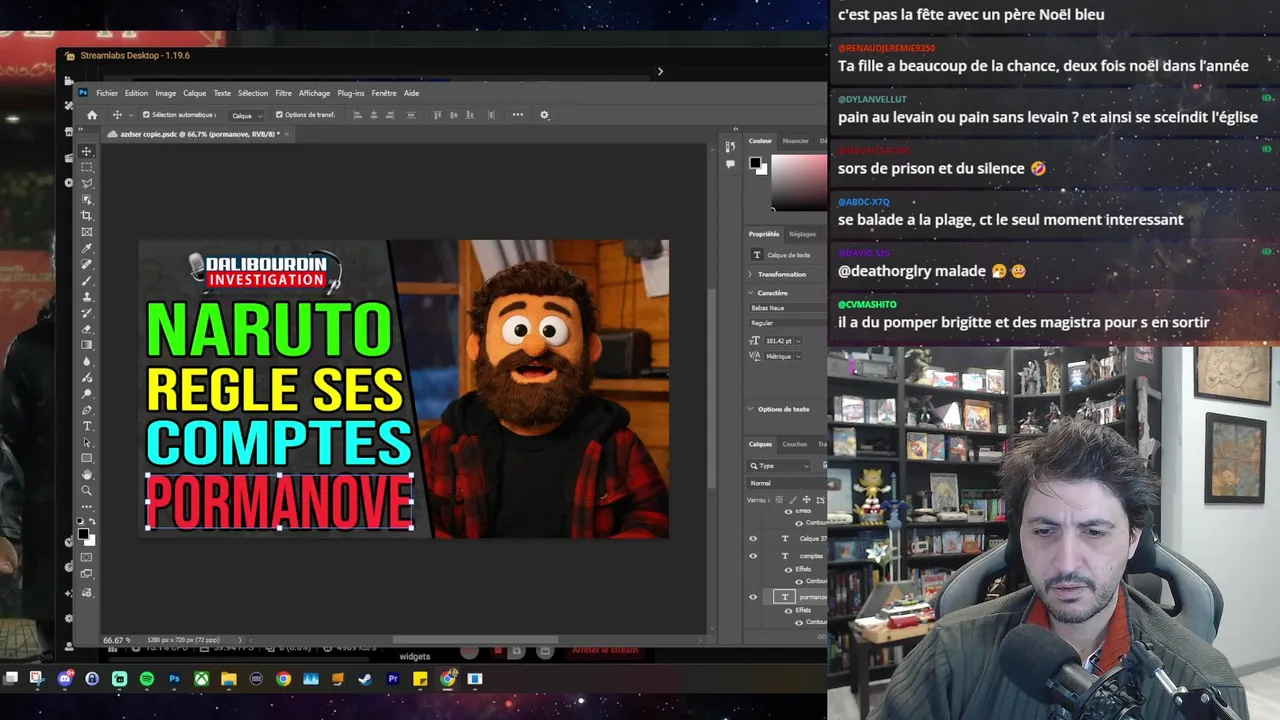Open Discord from the taskbar

pyautogui.click(x=65, y=679)
